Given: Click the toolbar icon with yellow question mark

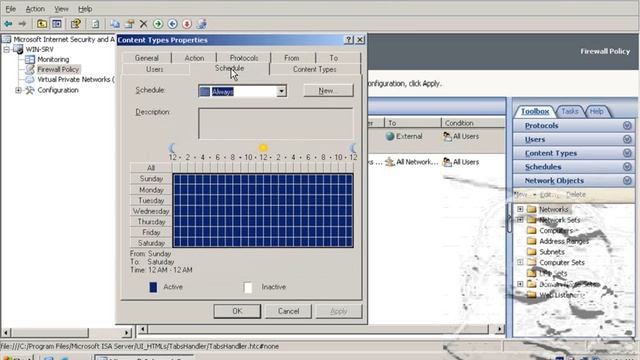Looking at the screenshot, I should 76,24.
